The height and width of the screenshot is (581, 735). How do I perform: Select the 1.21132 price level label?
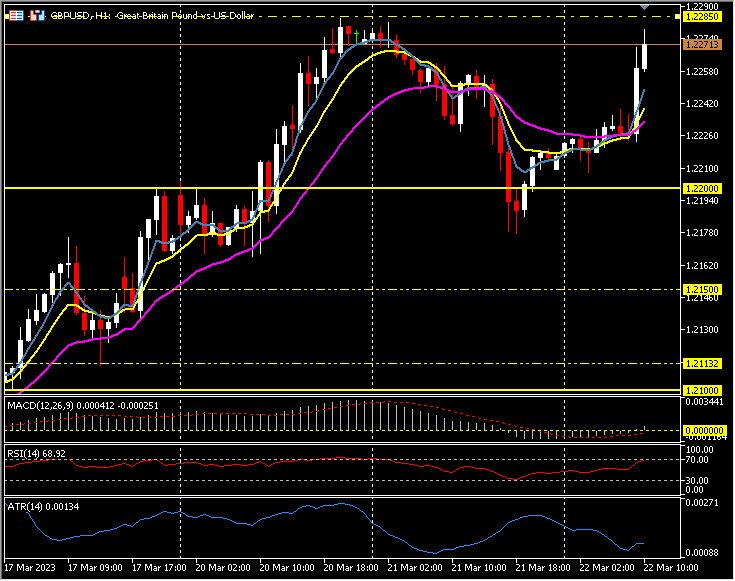pos(703,364)
